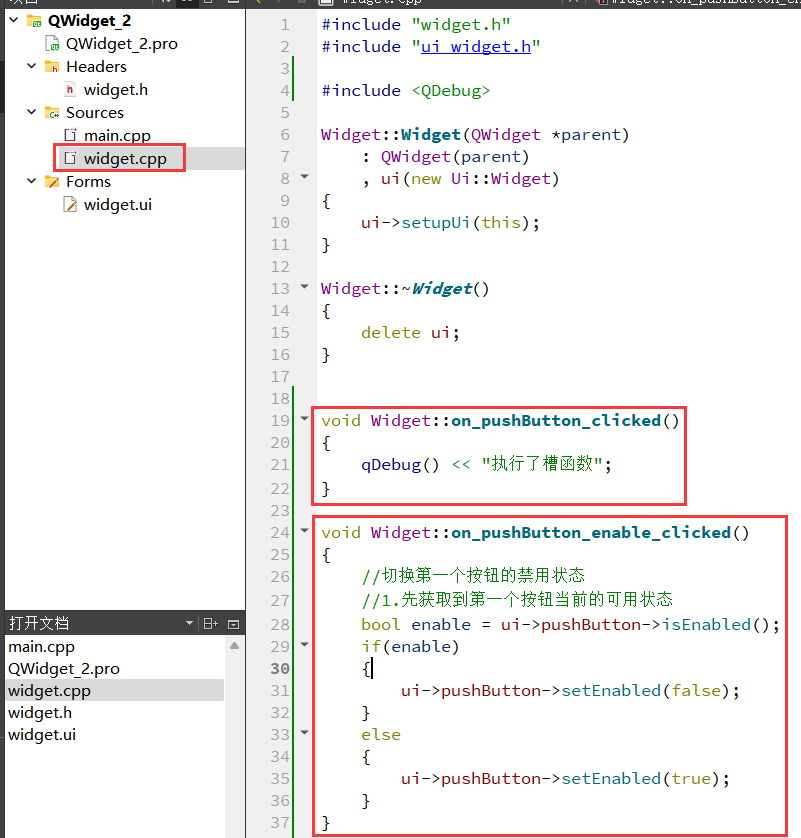Click the Qt project icon beside QWidget_2
The width and height of the screenshot is (801, 838).
33,21
